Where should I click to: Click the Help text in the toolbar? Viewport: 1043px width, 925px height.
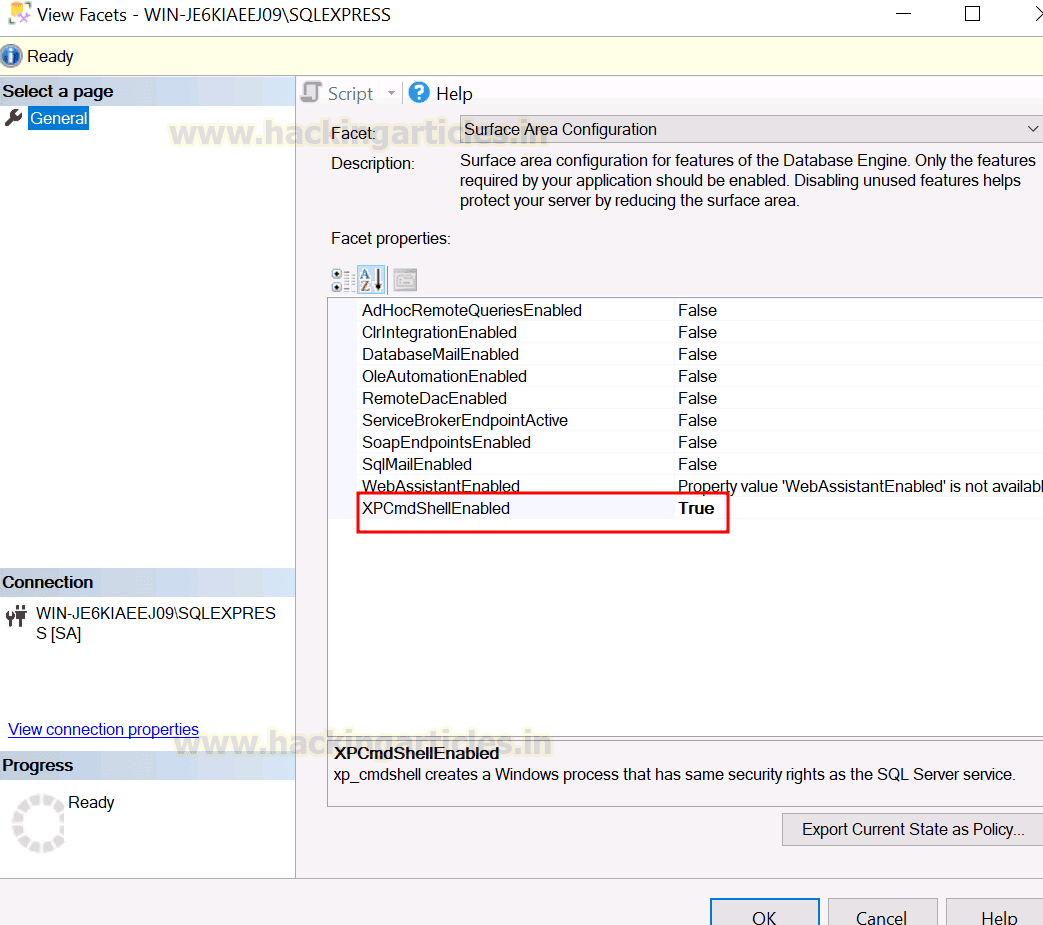point(454,94)
